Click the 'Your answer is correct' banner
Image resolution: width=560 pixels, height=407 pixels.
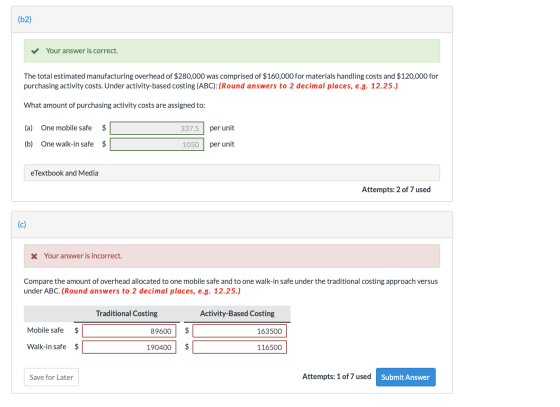coord(232,51)
